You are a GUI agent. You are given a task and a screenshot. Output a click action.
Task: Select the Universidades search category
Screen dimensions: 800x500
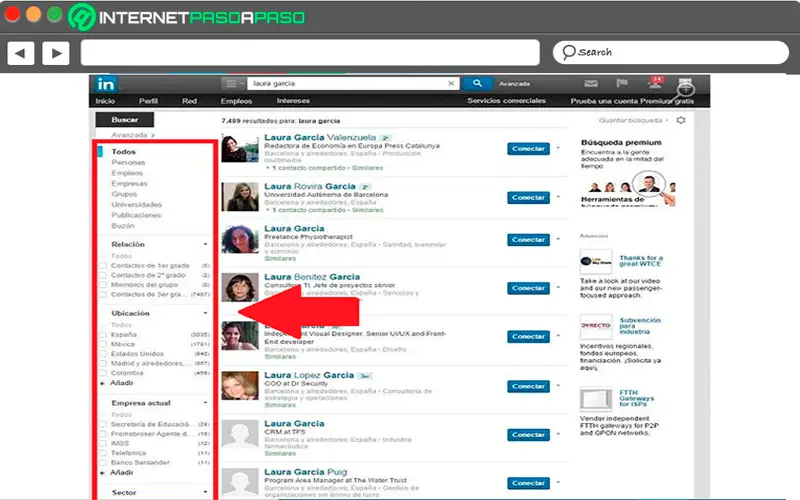(136, 205)
